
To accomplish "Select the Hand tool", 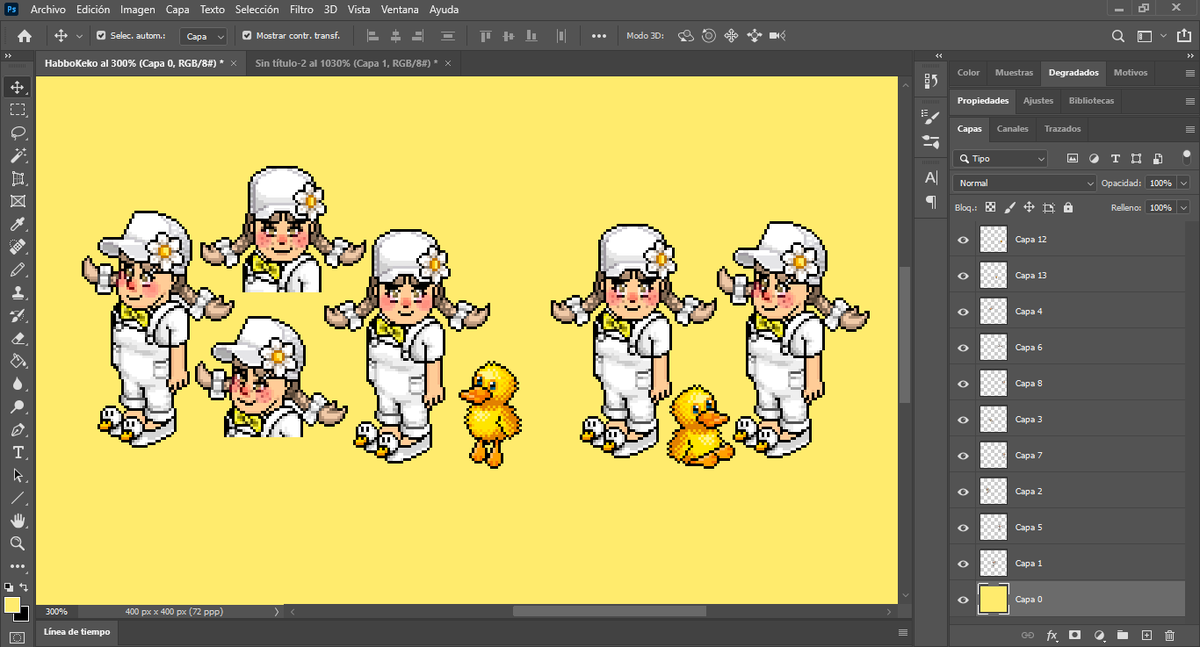I will pos(18,521).
